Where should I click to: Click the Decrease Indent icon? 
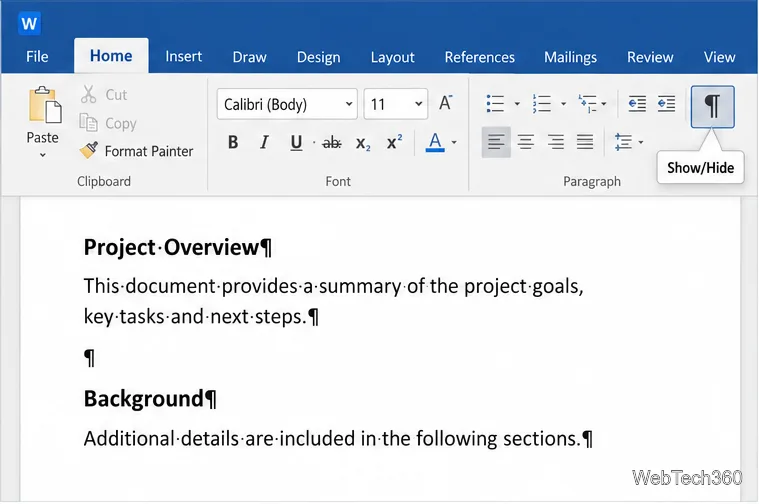pyautogui.click(x=637, y=104)
